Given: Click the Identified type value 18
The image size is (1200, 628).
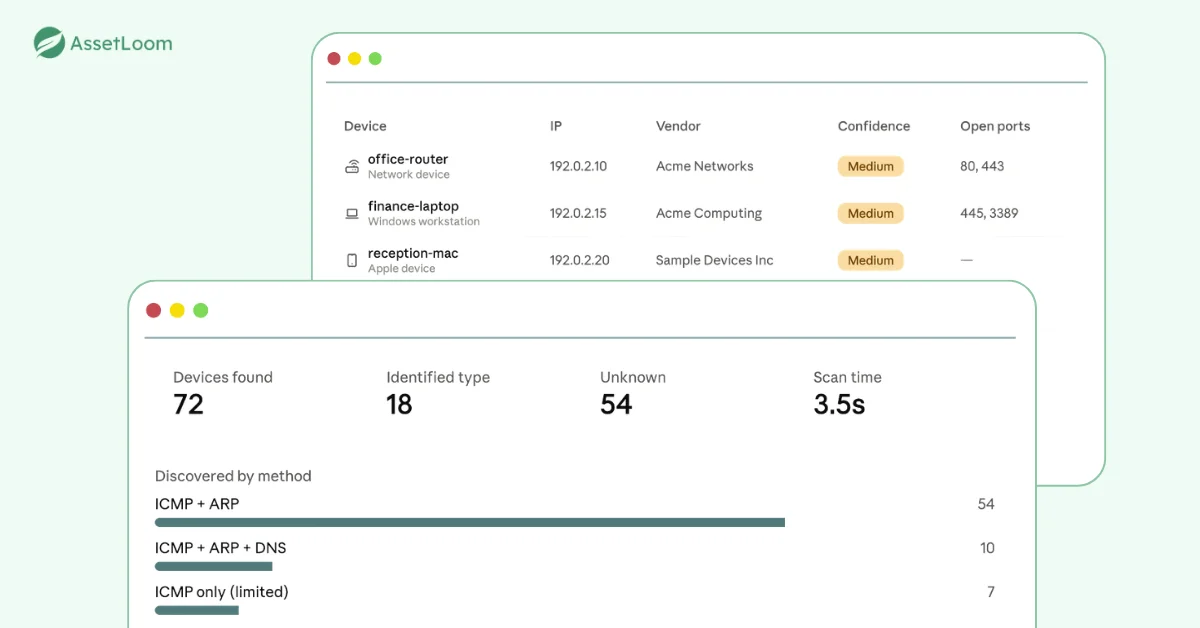Looking at the screenshot, I should pyautogui.click(x=399, y=404).
